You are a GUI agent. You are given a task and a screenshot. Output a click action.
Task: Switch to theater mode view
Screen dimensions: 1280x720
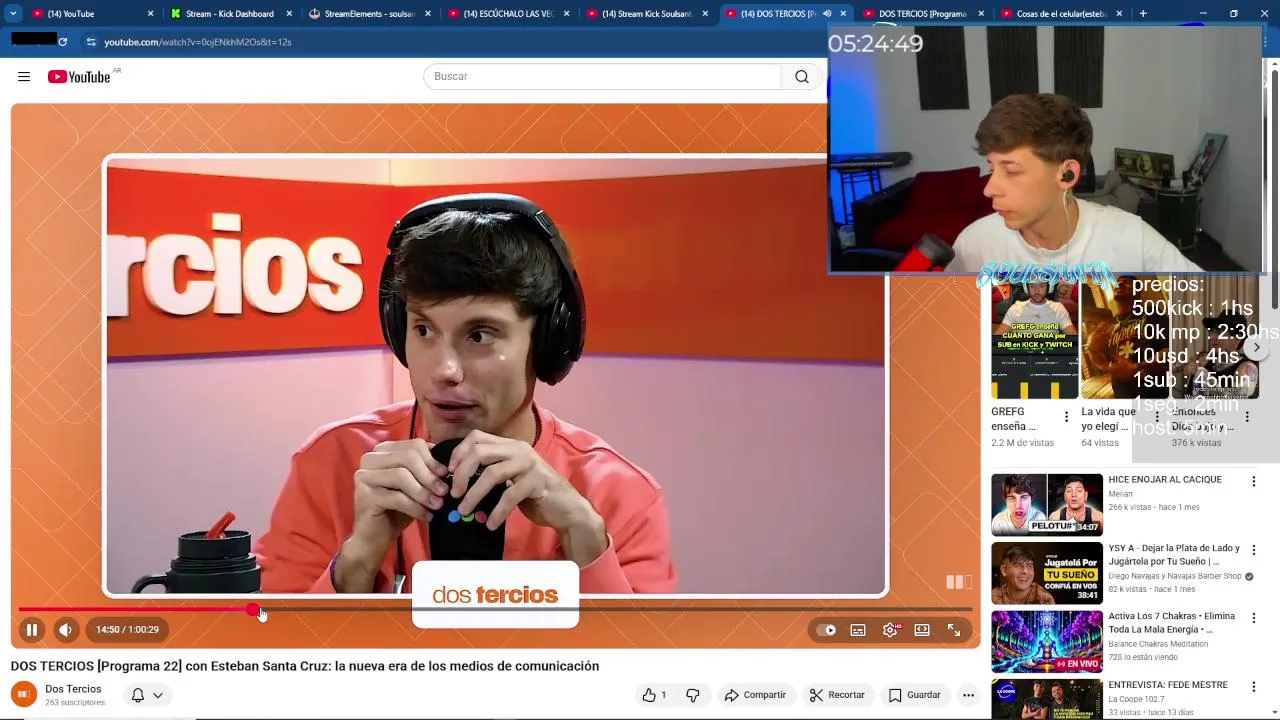pyautogui.click(x=922, y=630)
